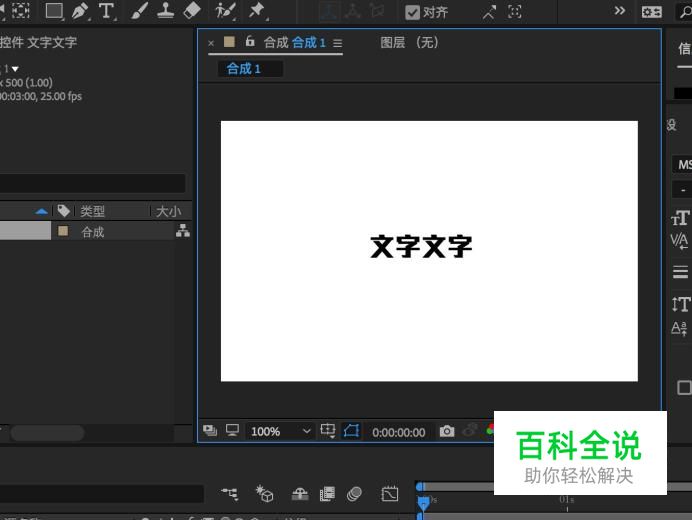The image size is (692, 520).
Task: Open the workspace layout icon in the toolbar
Action: pyautogui.click(x=651, y=12)
